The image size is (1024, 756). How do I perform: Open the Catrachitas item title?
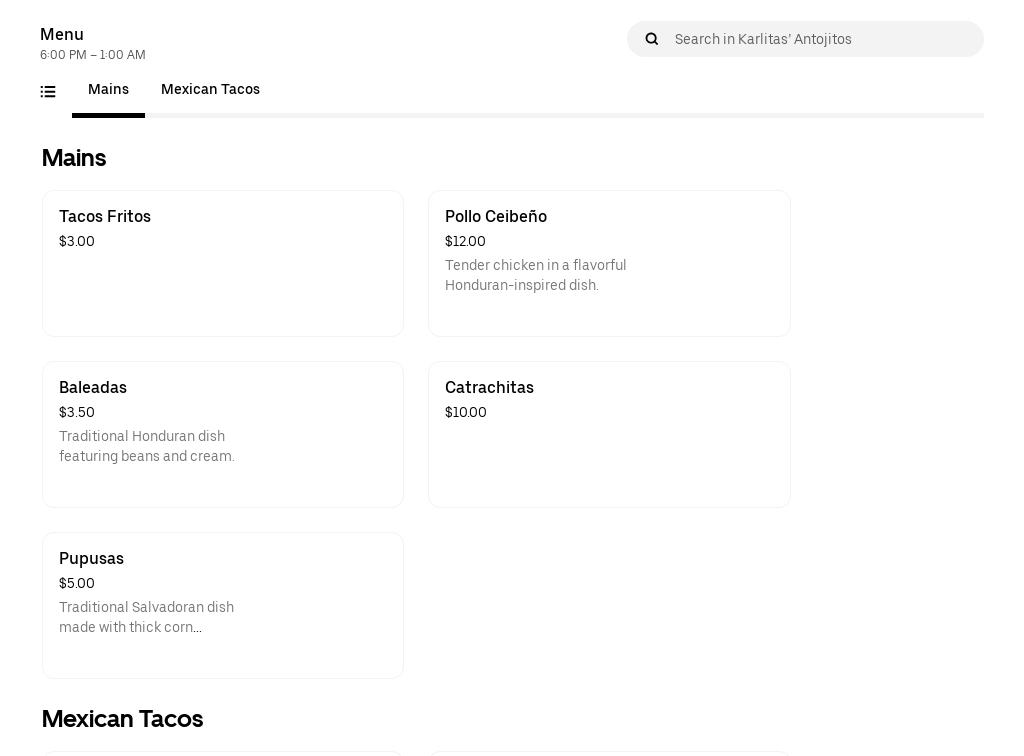(489, 388)
